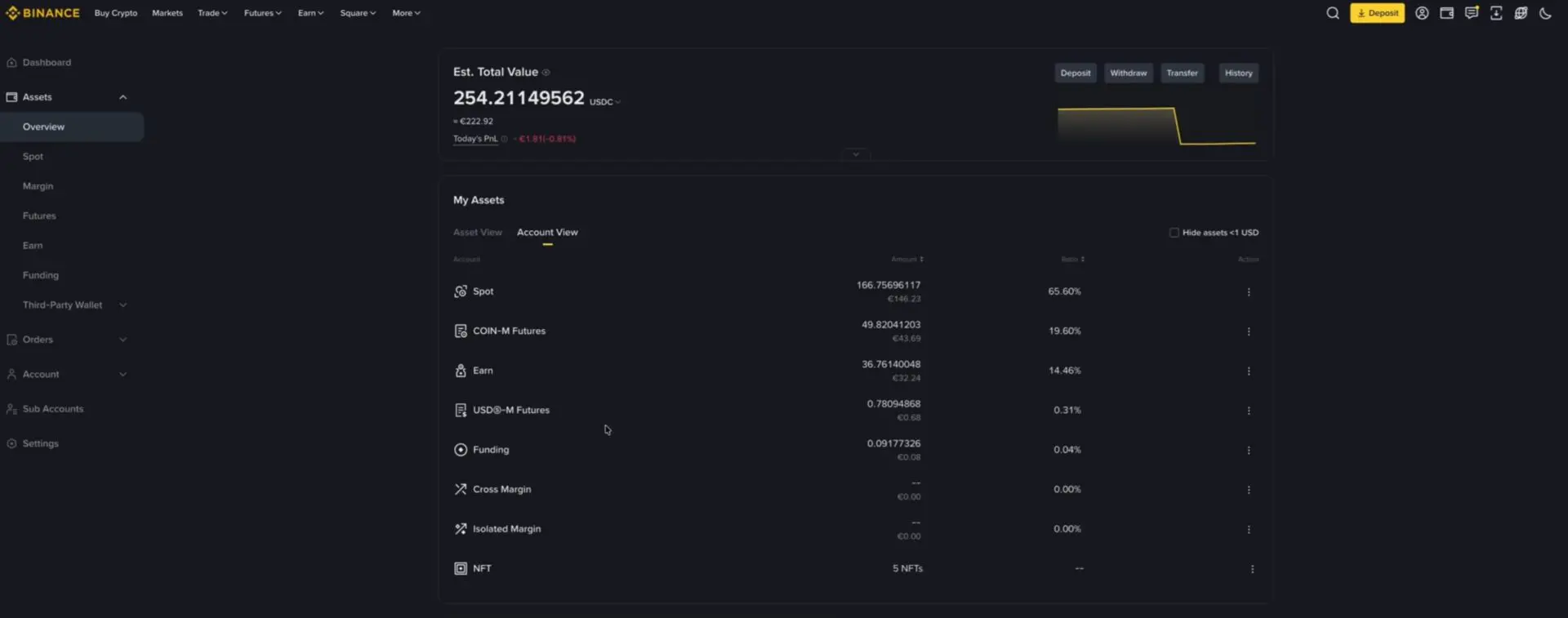This screenshot has width=1568, height=618.
Task: Open the wallet icon in header
Action: (x=1446, y=13)
